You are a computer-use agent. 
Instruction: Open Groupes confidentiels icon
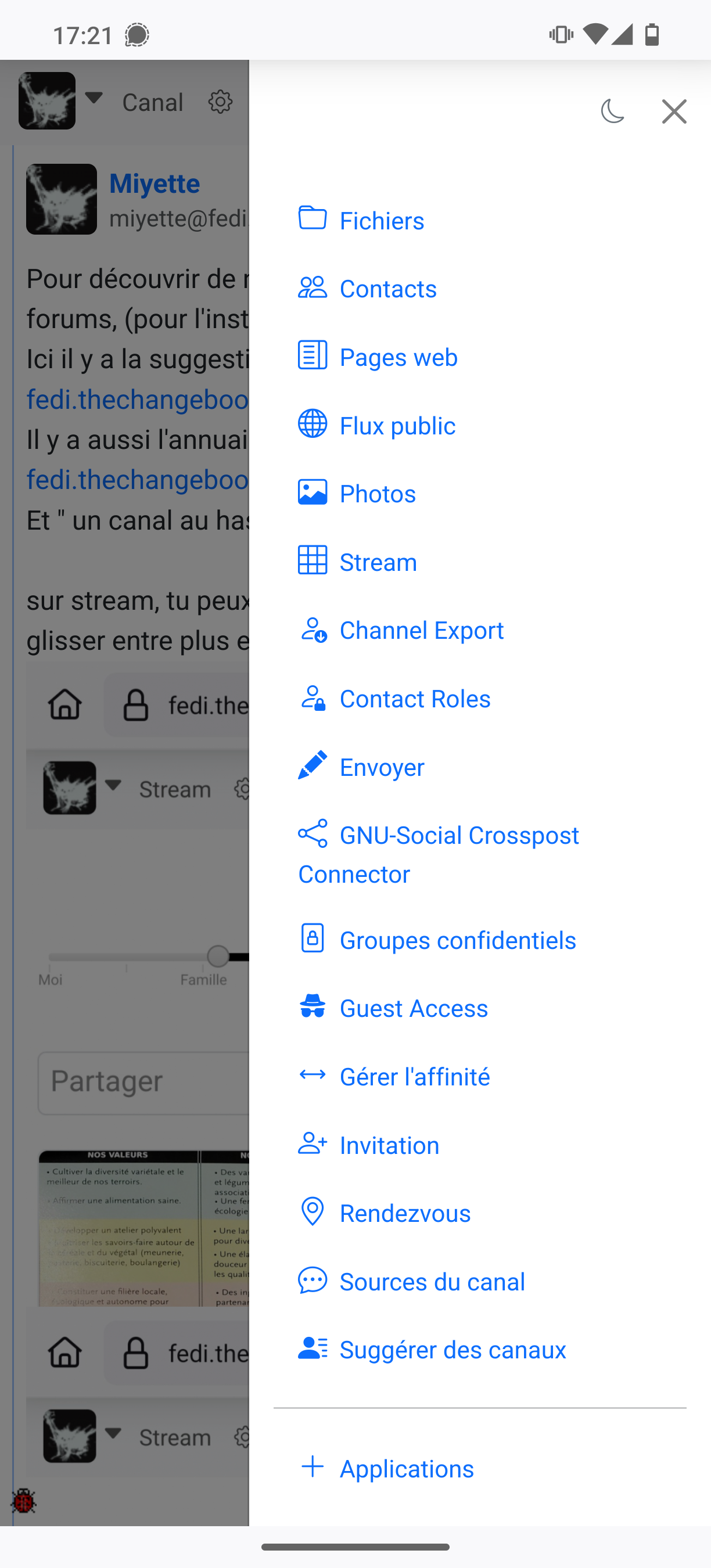point(313,938)
